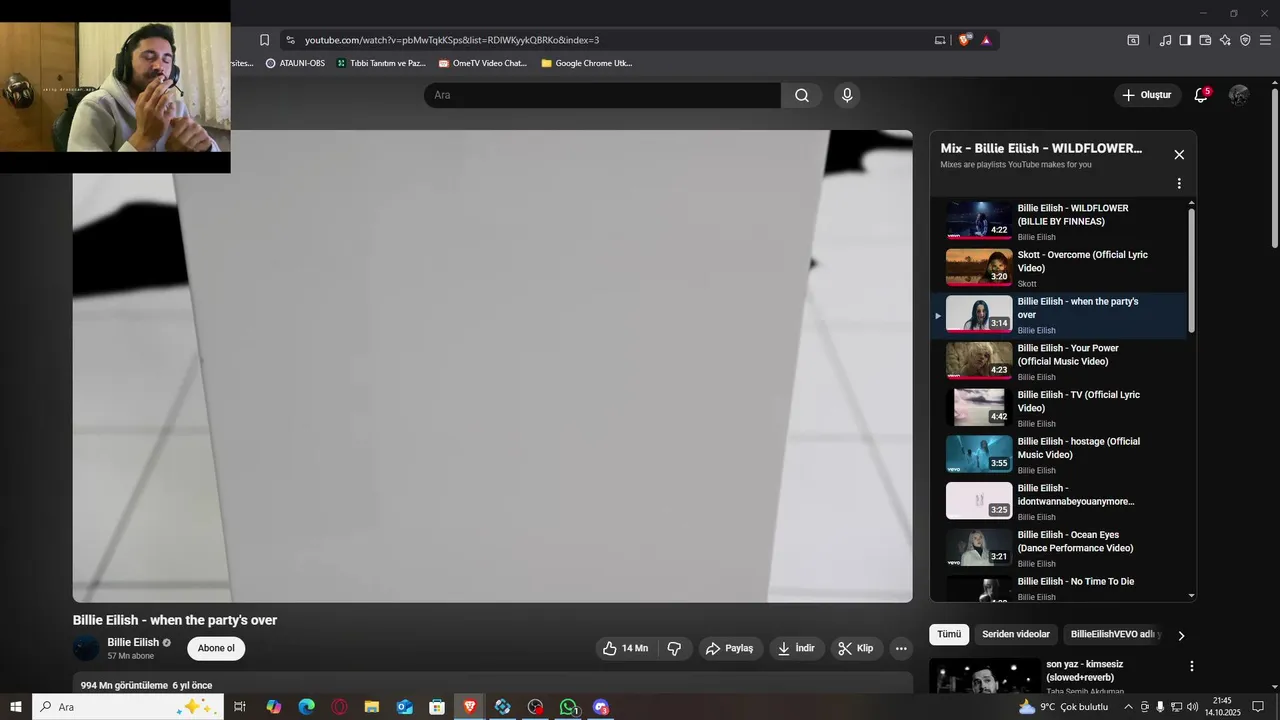Click YouTube search input field
The image size is (1280, 720).
pyautogui.click(x=602, y=95)
